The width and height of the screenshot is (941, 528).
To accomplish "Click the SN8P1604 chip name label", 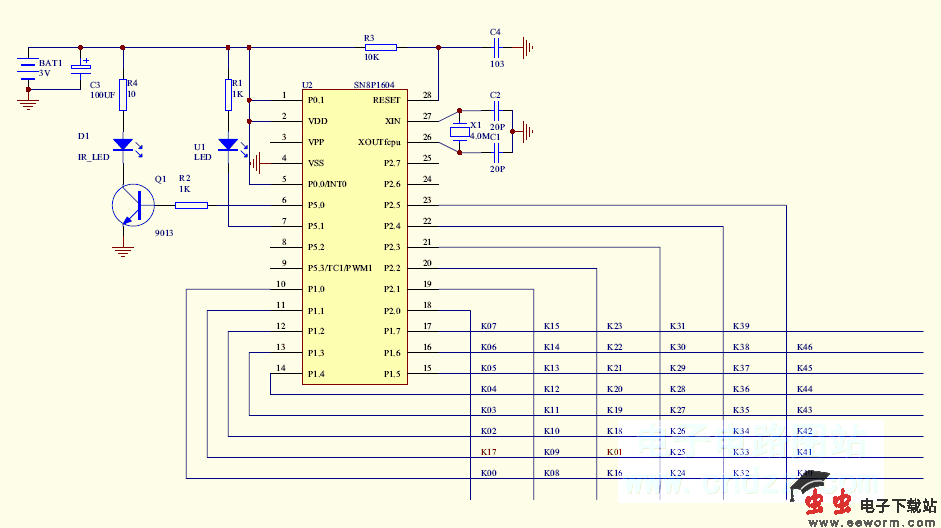I will [375, 86].
